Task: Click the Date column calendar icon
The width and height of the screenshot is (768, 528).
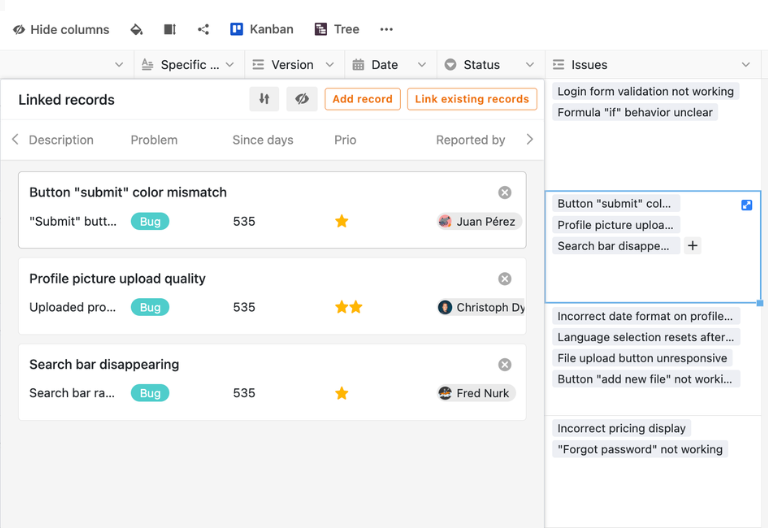Action: pos(358,65)
